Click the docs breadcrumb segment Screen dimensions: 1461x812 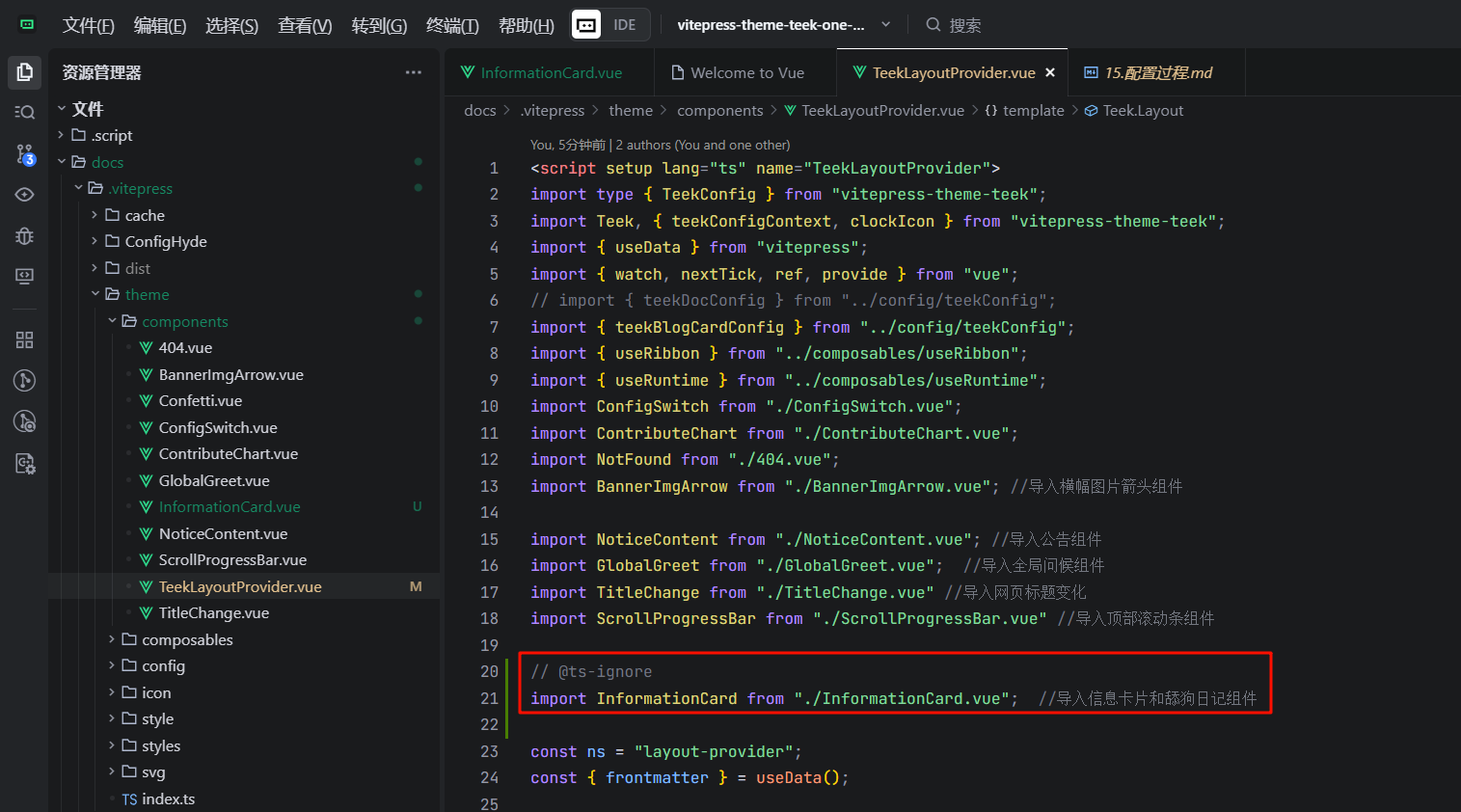click(480, 111)
